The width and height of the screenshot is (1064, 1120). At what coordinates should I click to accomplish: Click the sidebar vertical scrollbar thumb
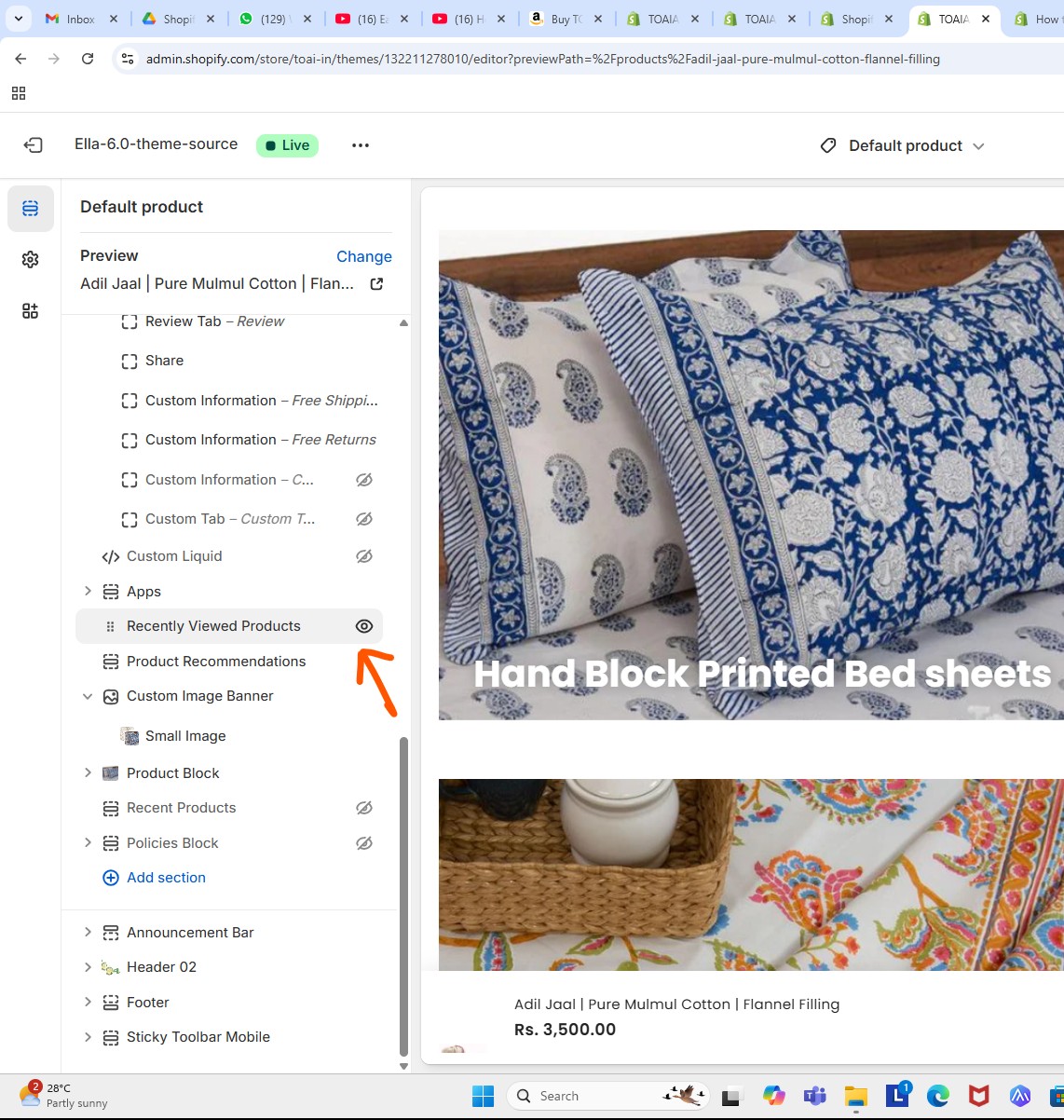403,895
